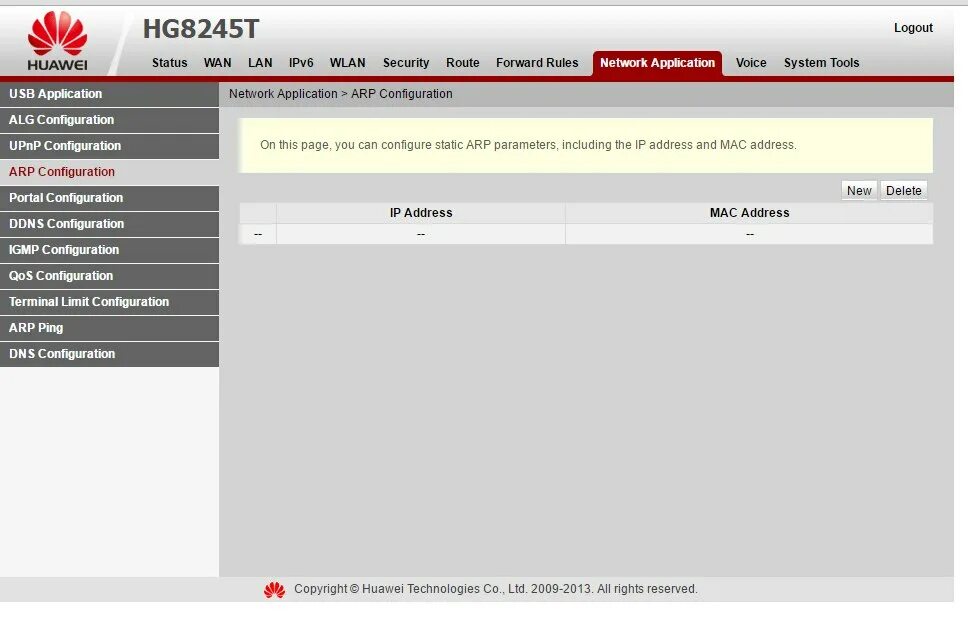Click the HG8245T model title
The image size is (968, 619).
pos(201,28)
